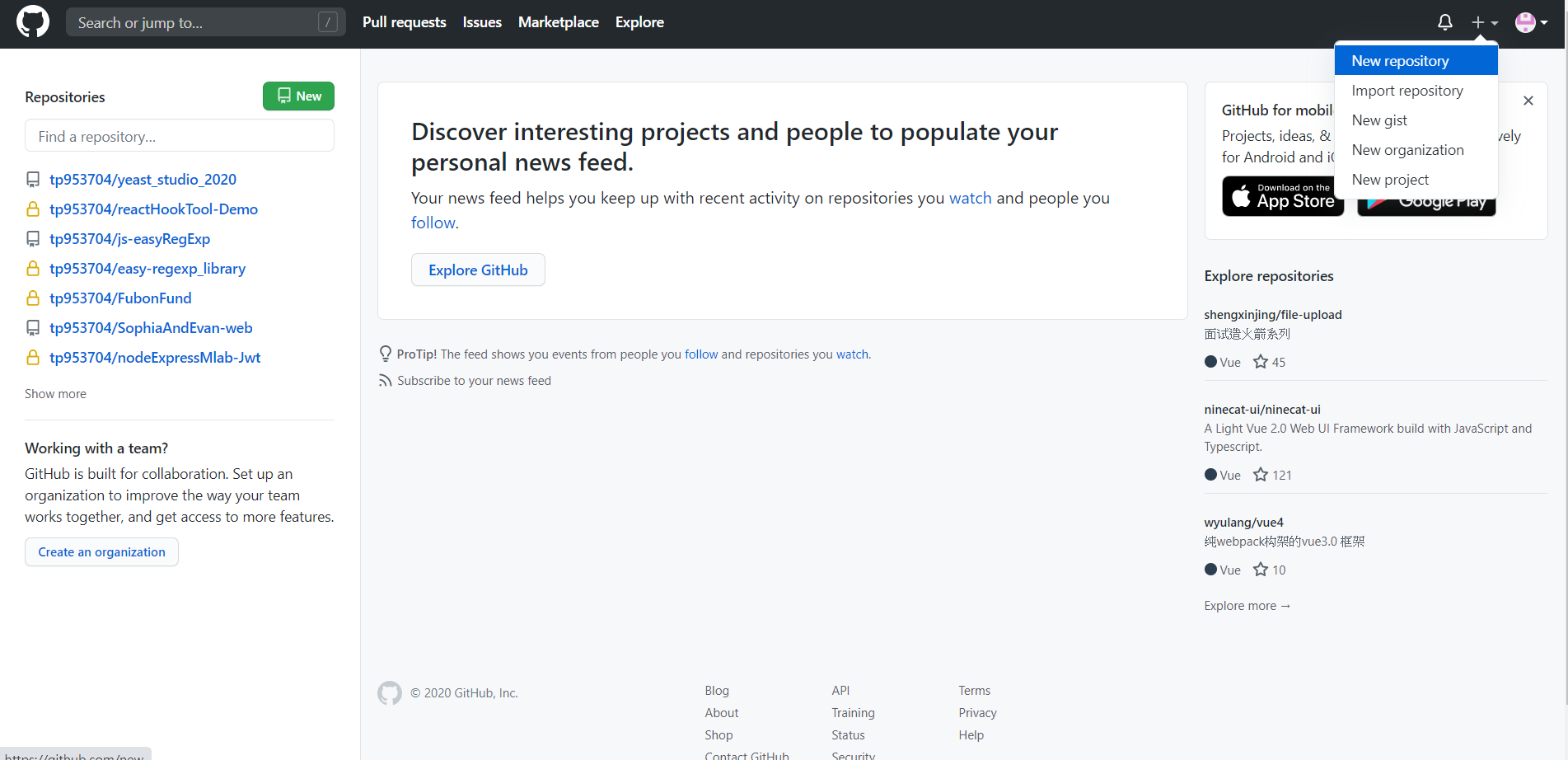Click the RSS feed icon
Screen dimensions: 1568x760
(385, 381)
